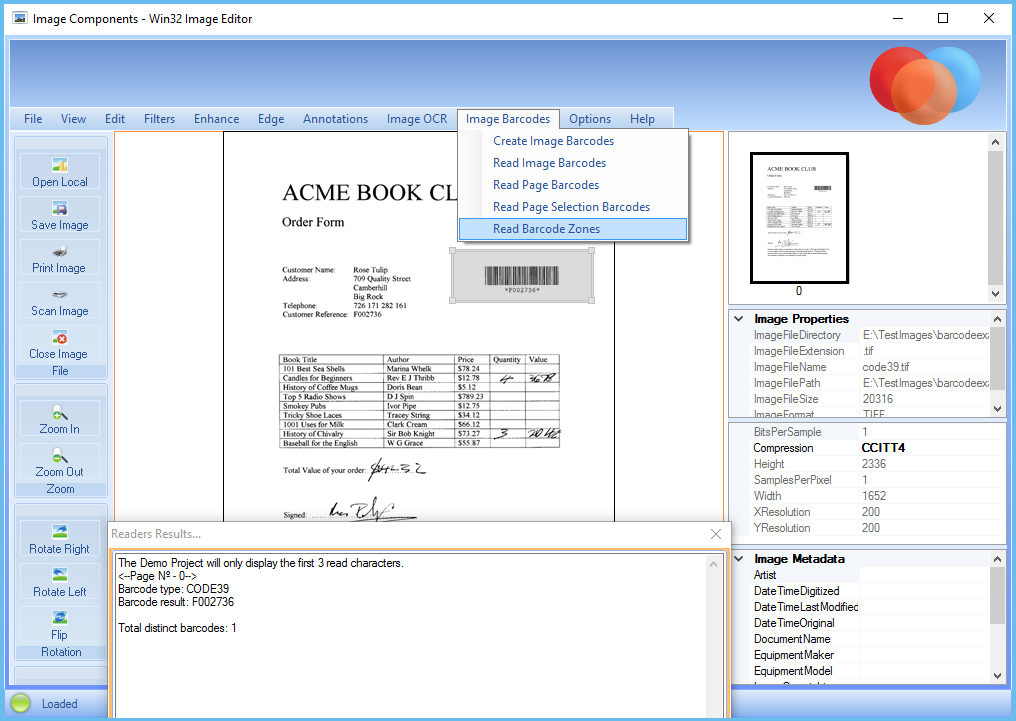Click the Zoom In magnifier icon
The width and height of the screenshot is (1016, 721).
coord(60,412)
